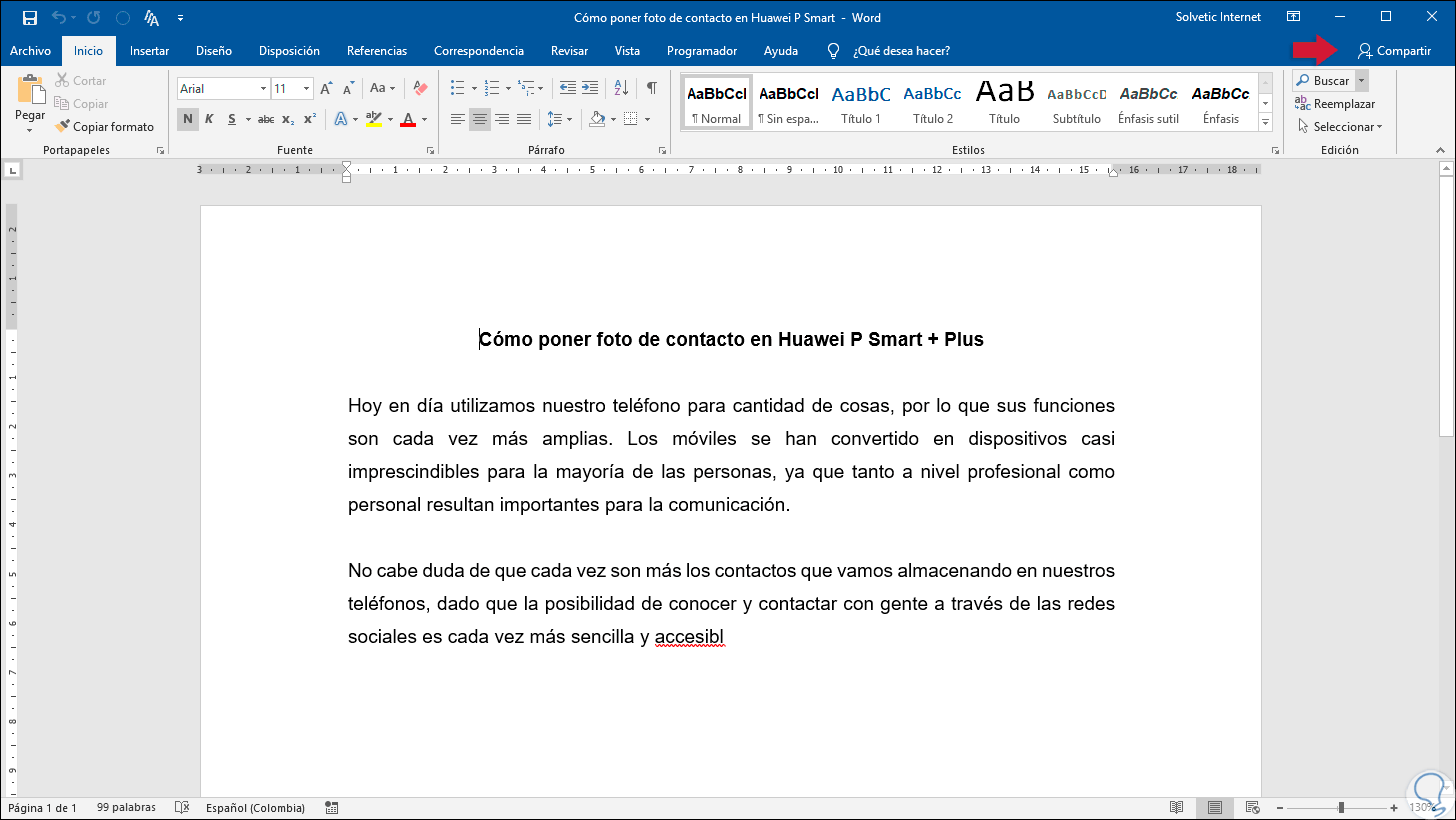
Task: Click Copiar formato format painter
Action: click(105, 127)
